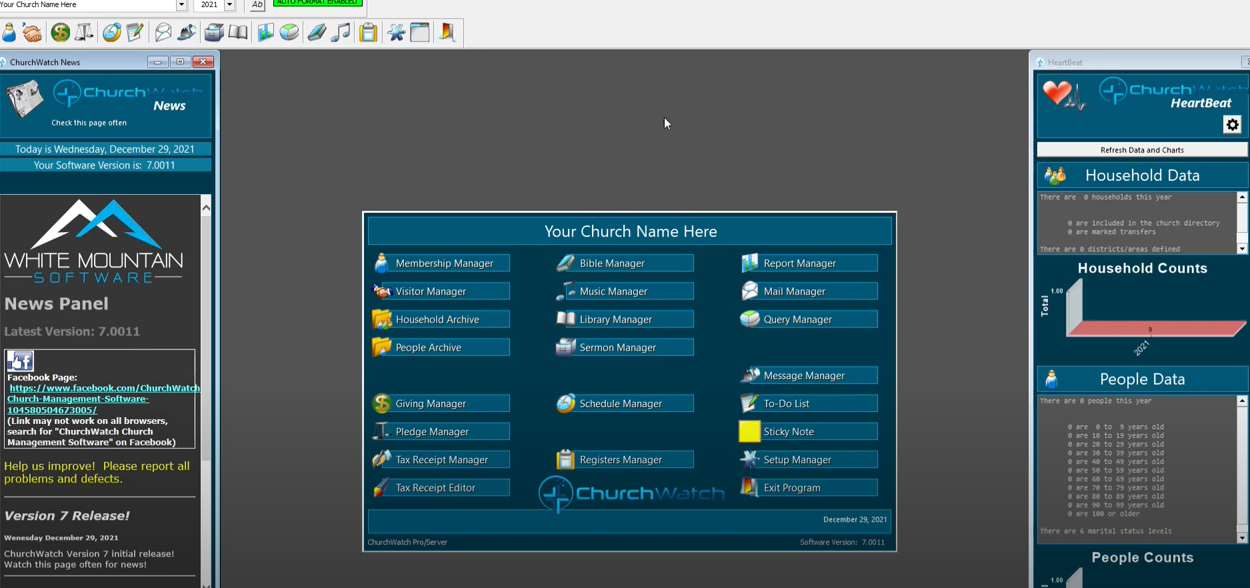This screenshot has width=1250, height=588.
Task: Open Report Manager
Action: pos(808,263)
